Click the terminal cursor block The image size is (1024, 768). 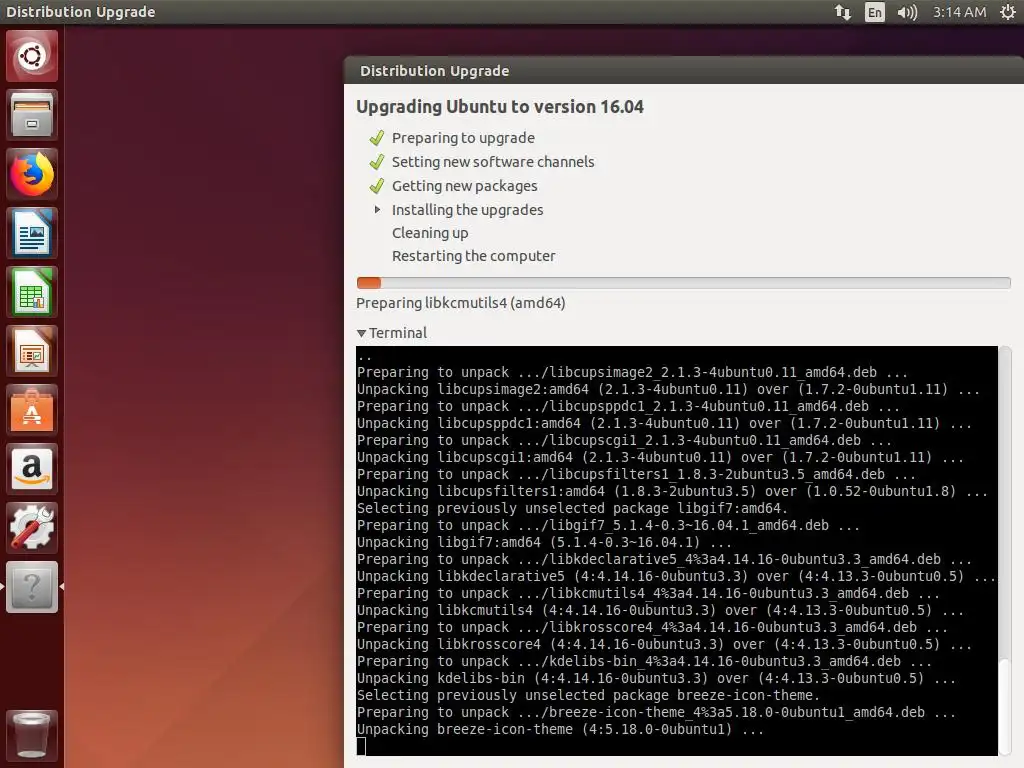pyautogui.click(x=361, y=746)
